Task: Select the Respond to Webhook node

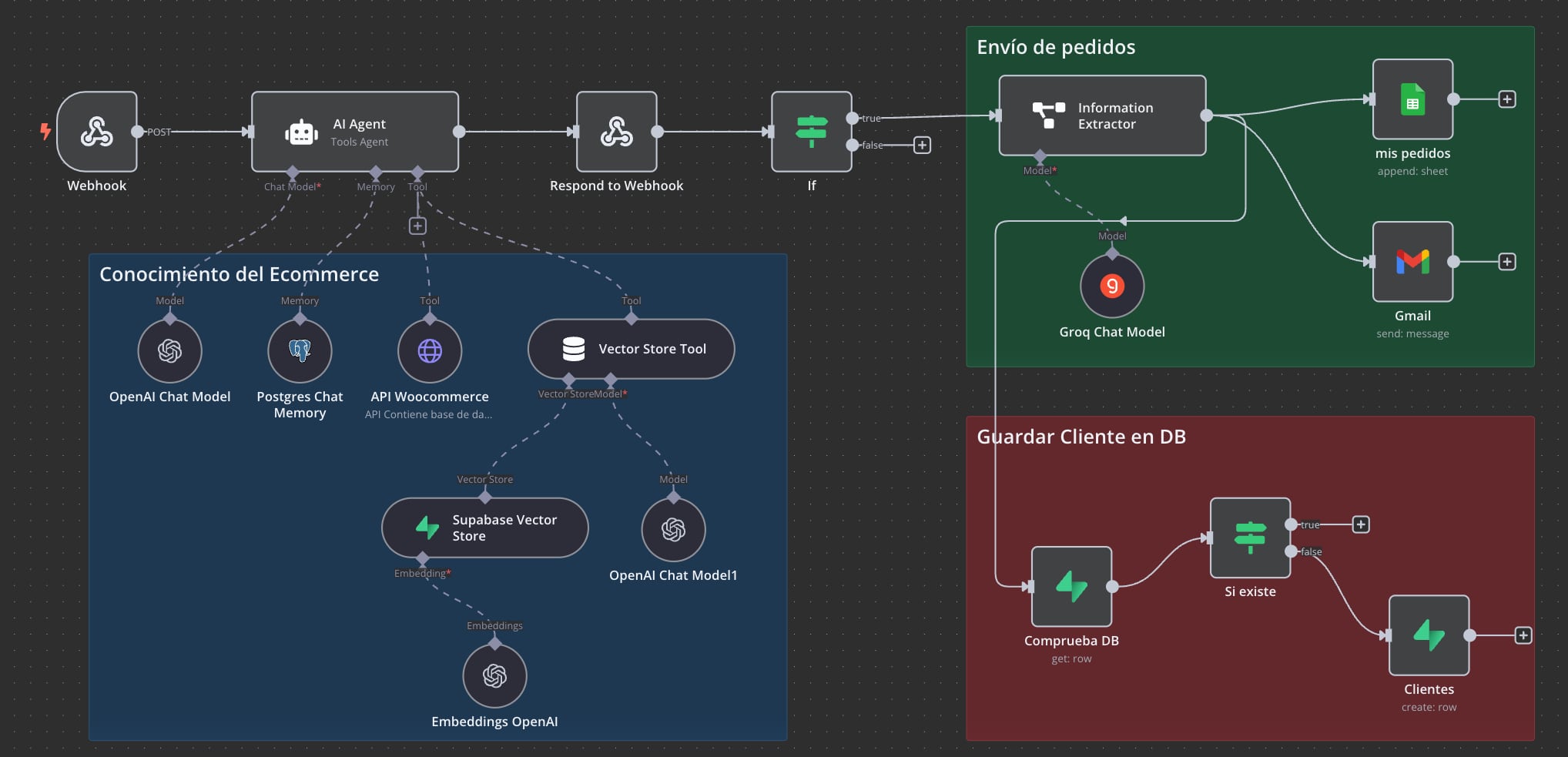Action: (617, 132)
